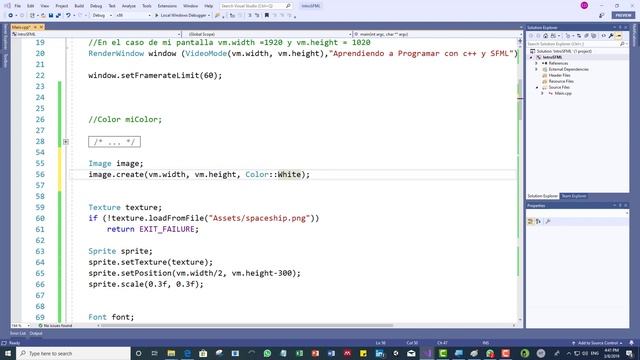This screenshot has width=640, height=360.
Task: Click the bookmark toolbar icon
Action: coord(267,15)
